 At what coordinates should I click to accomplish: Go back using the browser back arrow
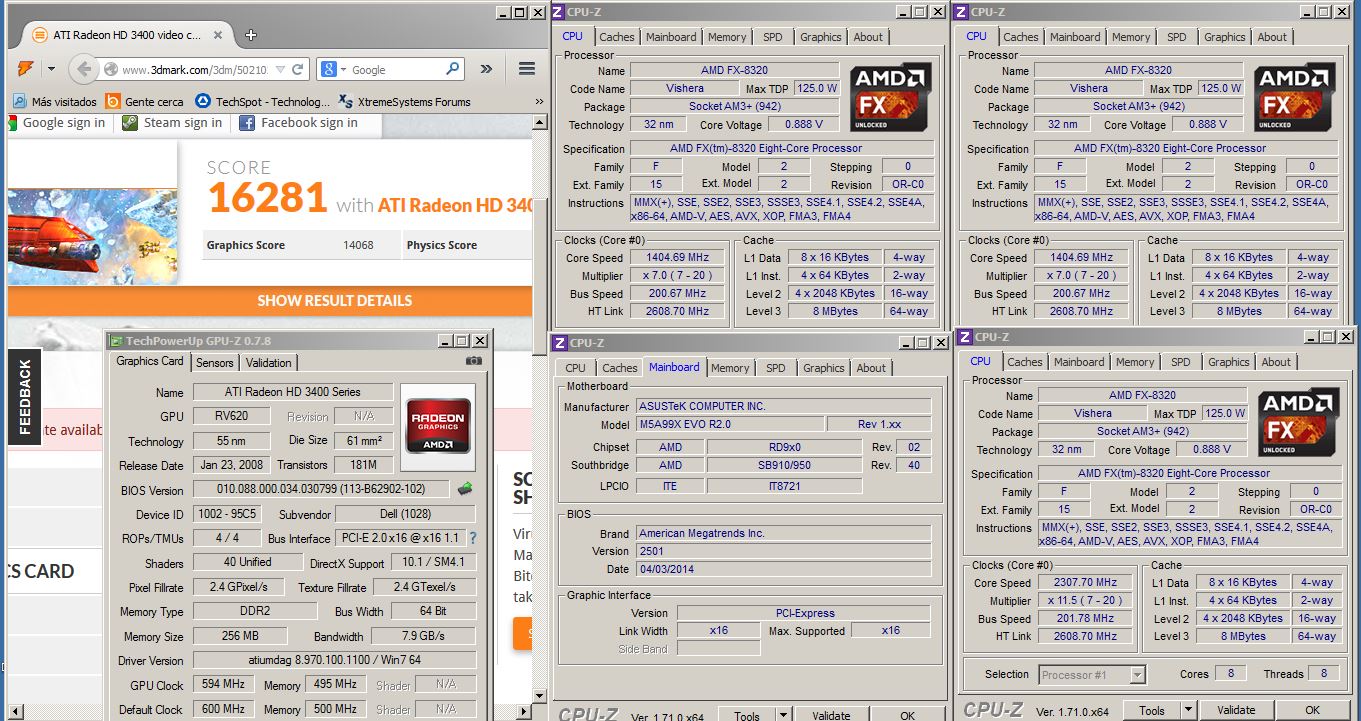[x=82, y=69]
